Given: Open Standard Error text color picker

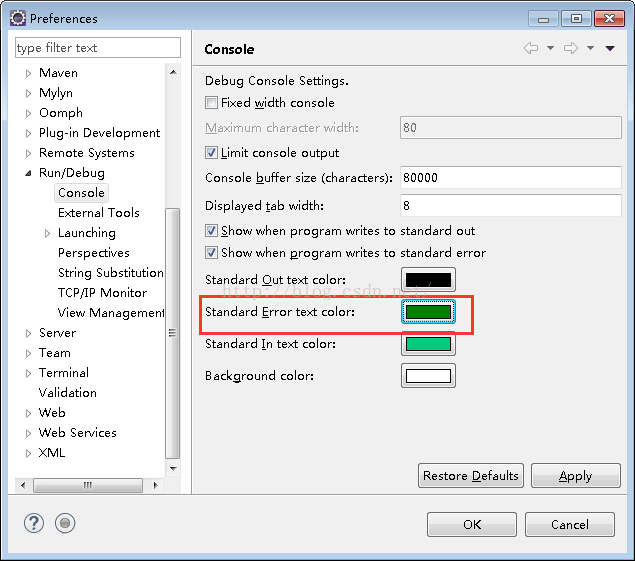Looking at the screenshot, I should (x=428, y=311).
